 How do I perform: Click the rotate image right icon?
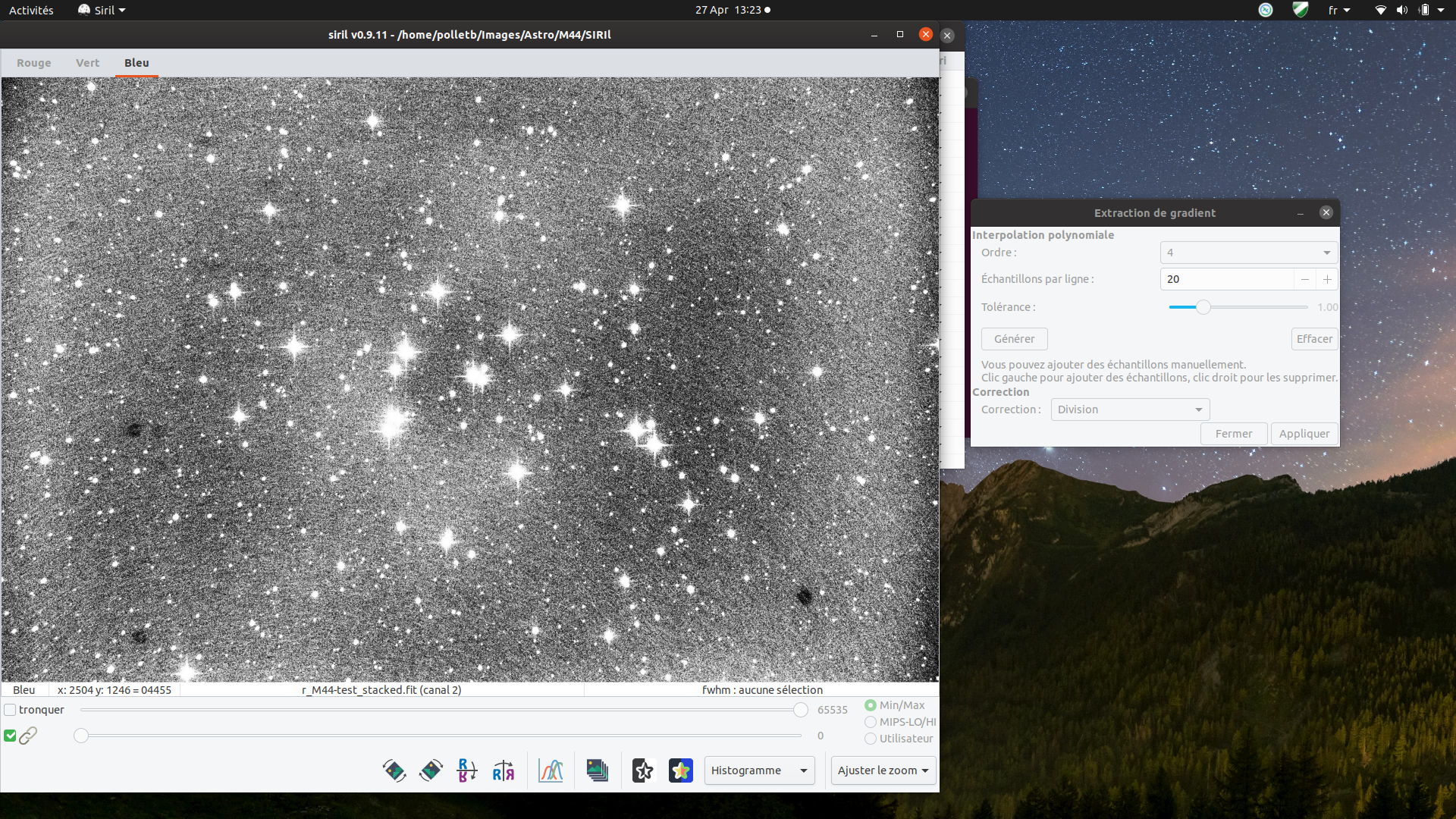click(x=431, y=770)
